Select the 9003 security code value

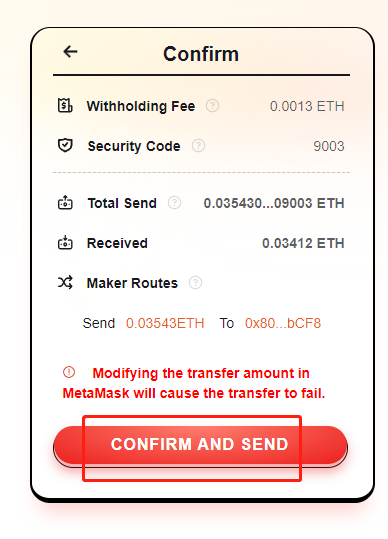tap(329, 146)
